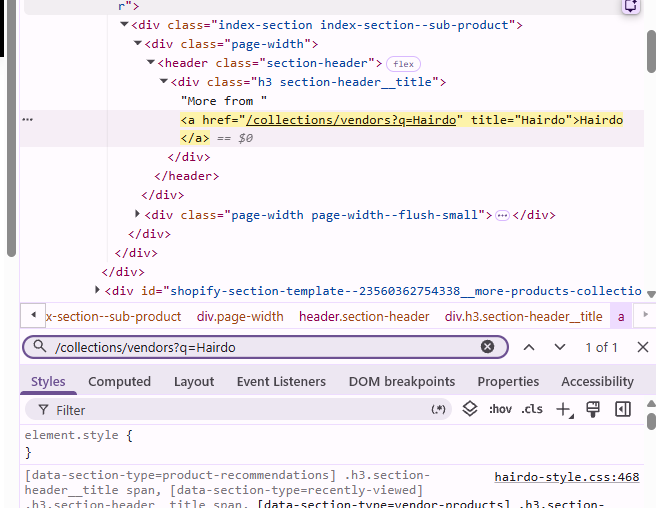Go to previous search result
This screenshot has width=656, height=508.
click(x=529, y=347)
